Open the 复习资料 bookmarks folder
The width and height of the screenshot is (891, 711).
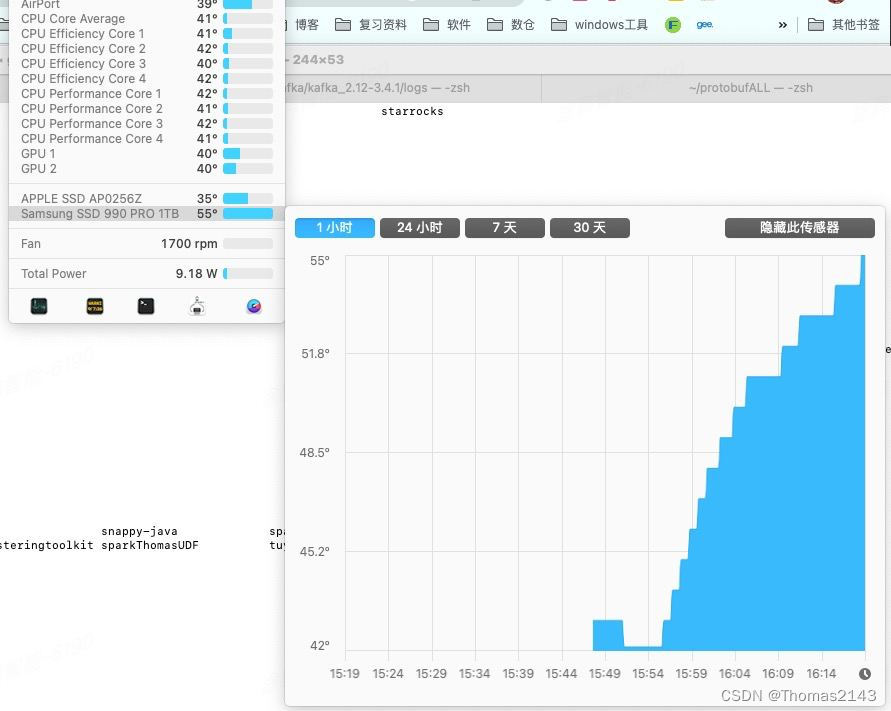coord(370,24)
